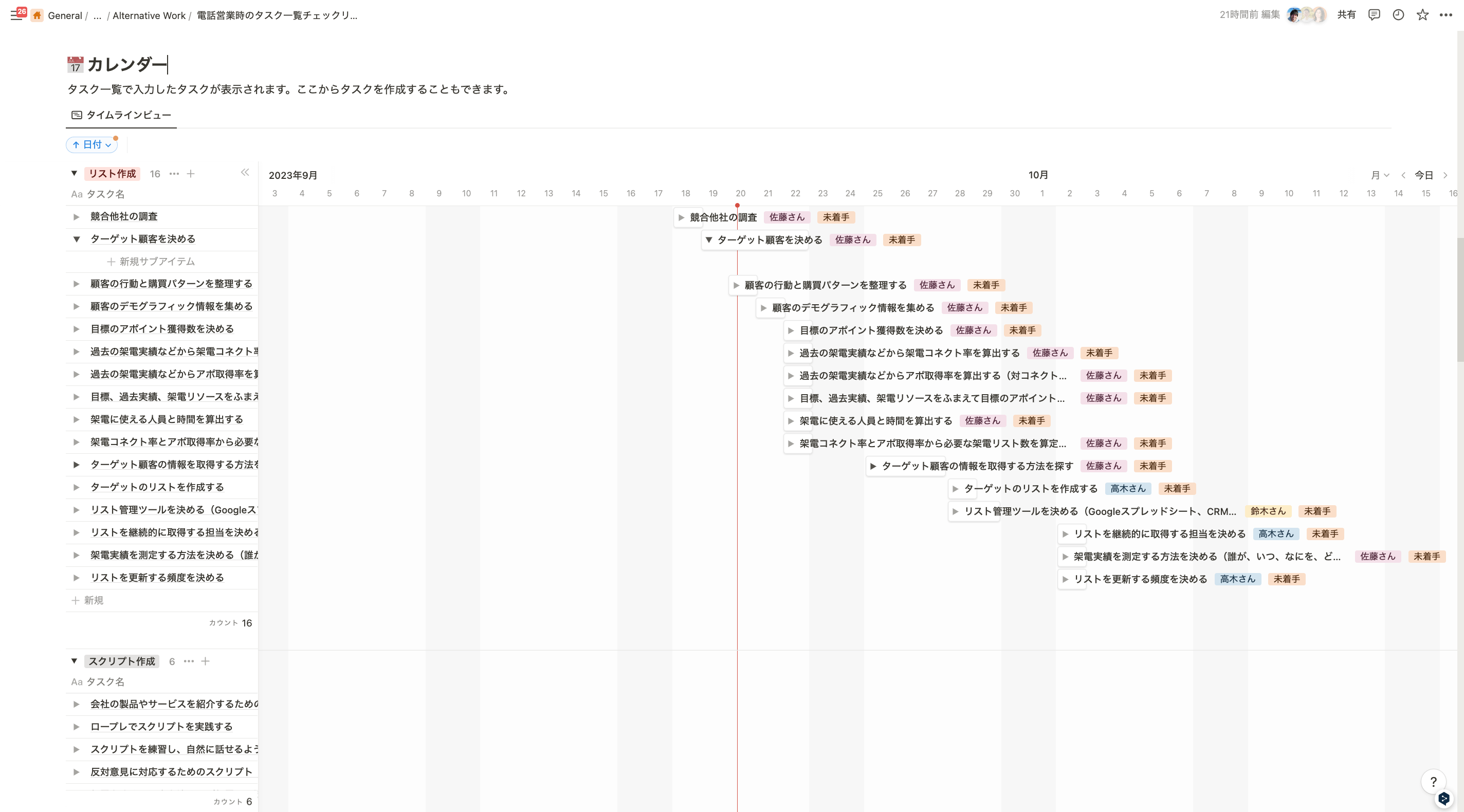The height and width of the screenshot is (812, 1464).
Task: Jump to 今日 on timeline
Action: click(x=1423, y=175)
